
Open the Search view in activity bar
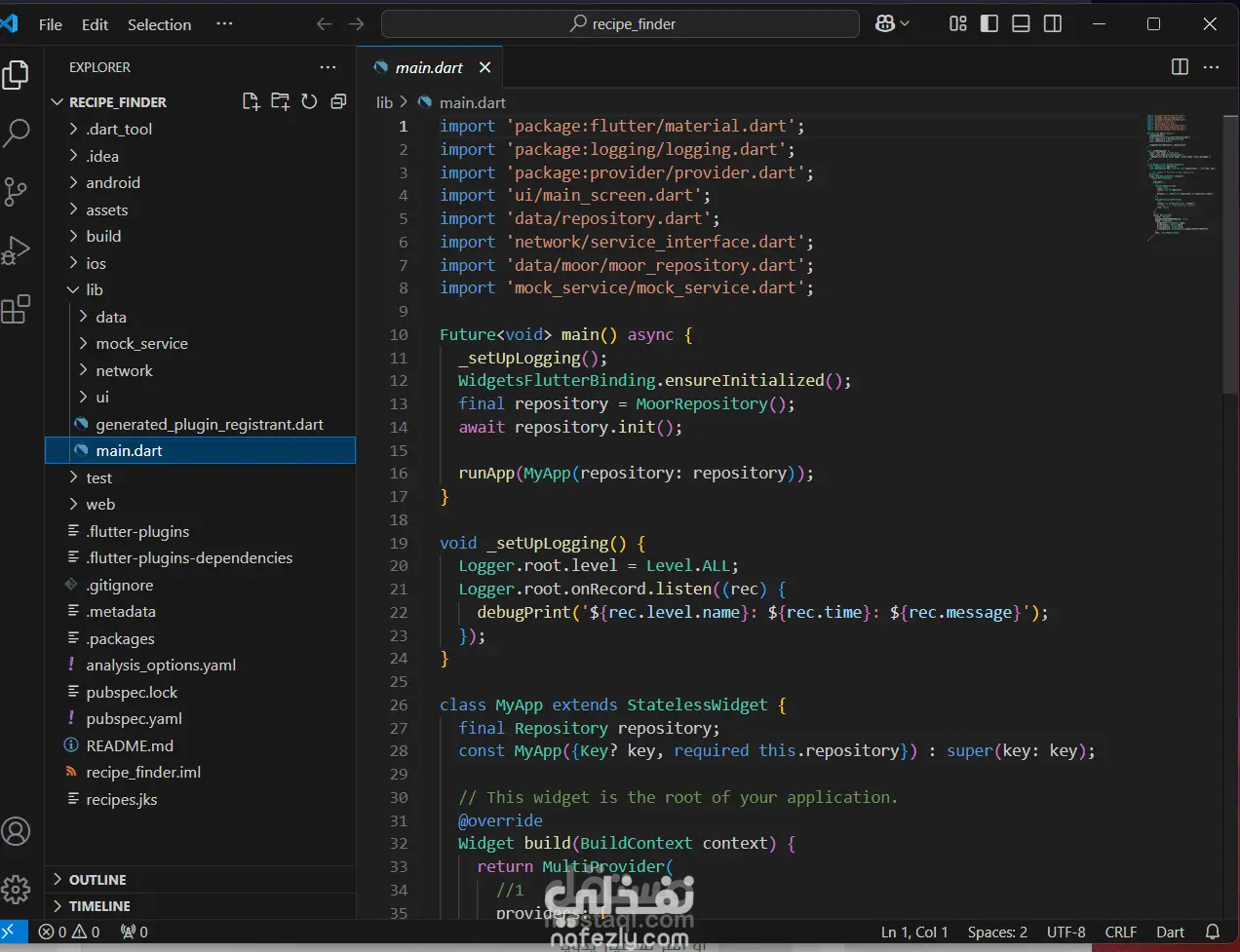(x=17, y=133)
